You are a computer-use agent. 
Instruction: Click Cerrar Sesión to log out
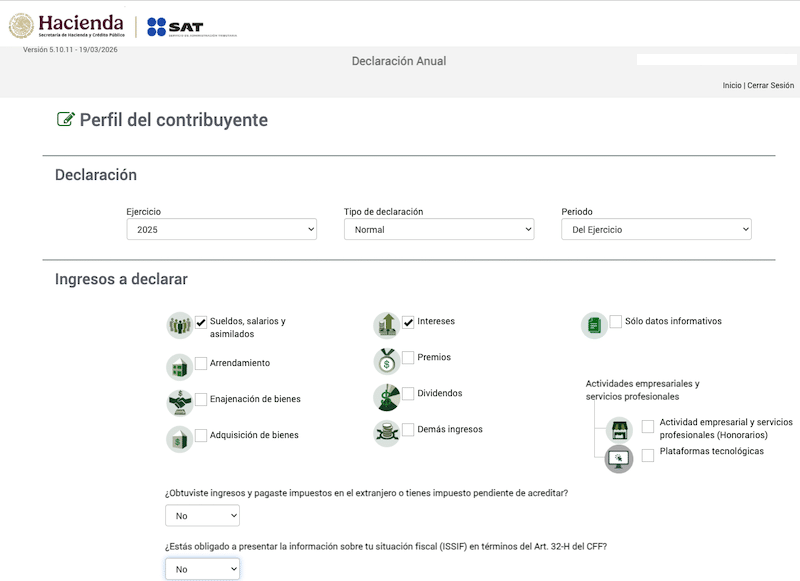(770, 86)
